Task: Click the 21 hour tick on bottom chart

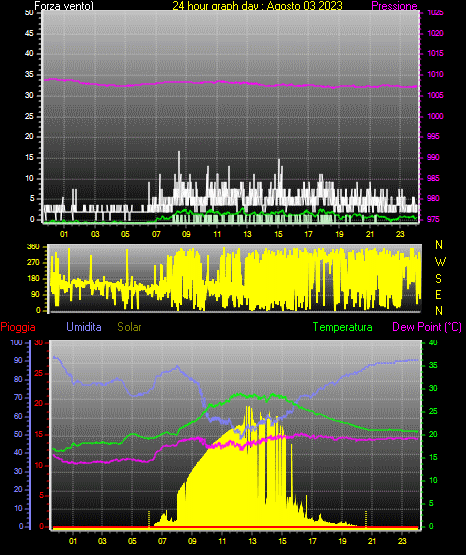Action: tap(372, 541)
